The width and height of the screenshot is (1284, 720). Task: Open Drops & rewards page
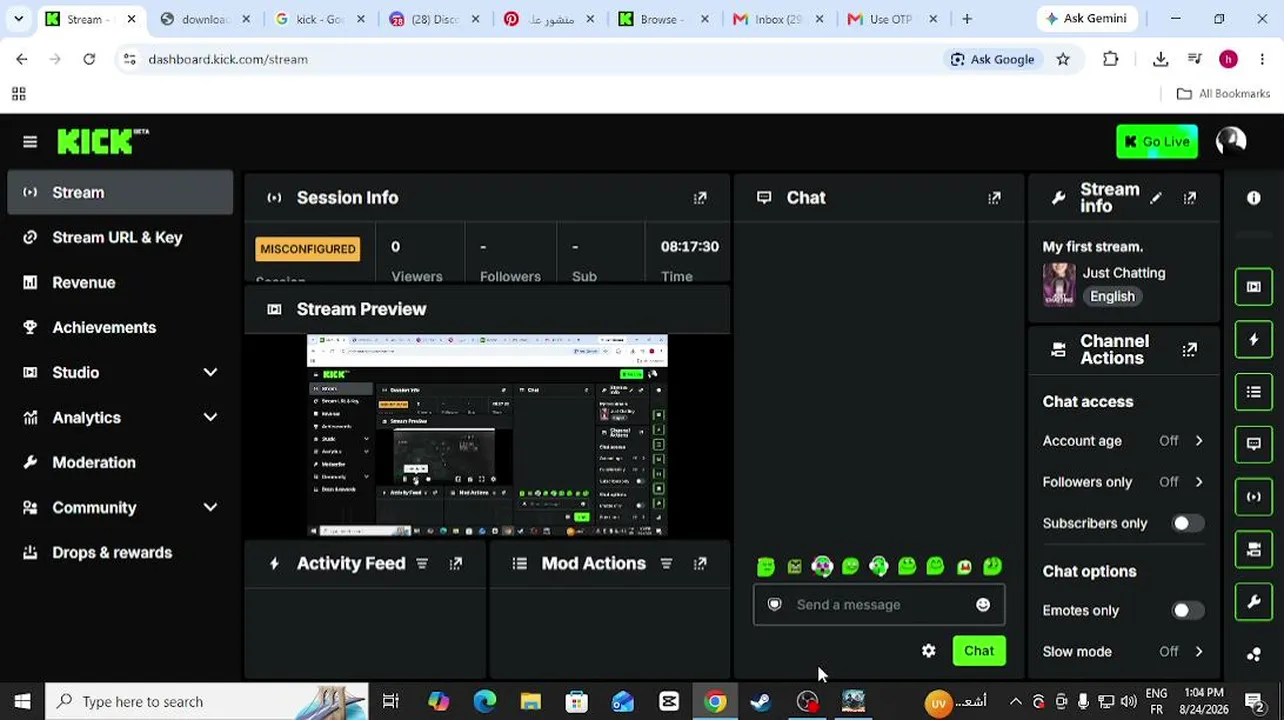(120, 553)
